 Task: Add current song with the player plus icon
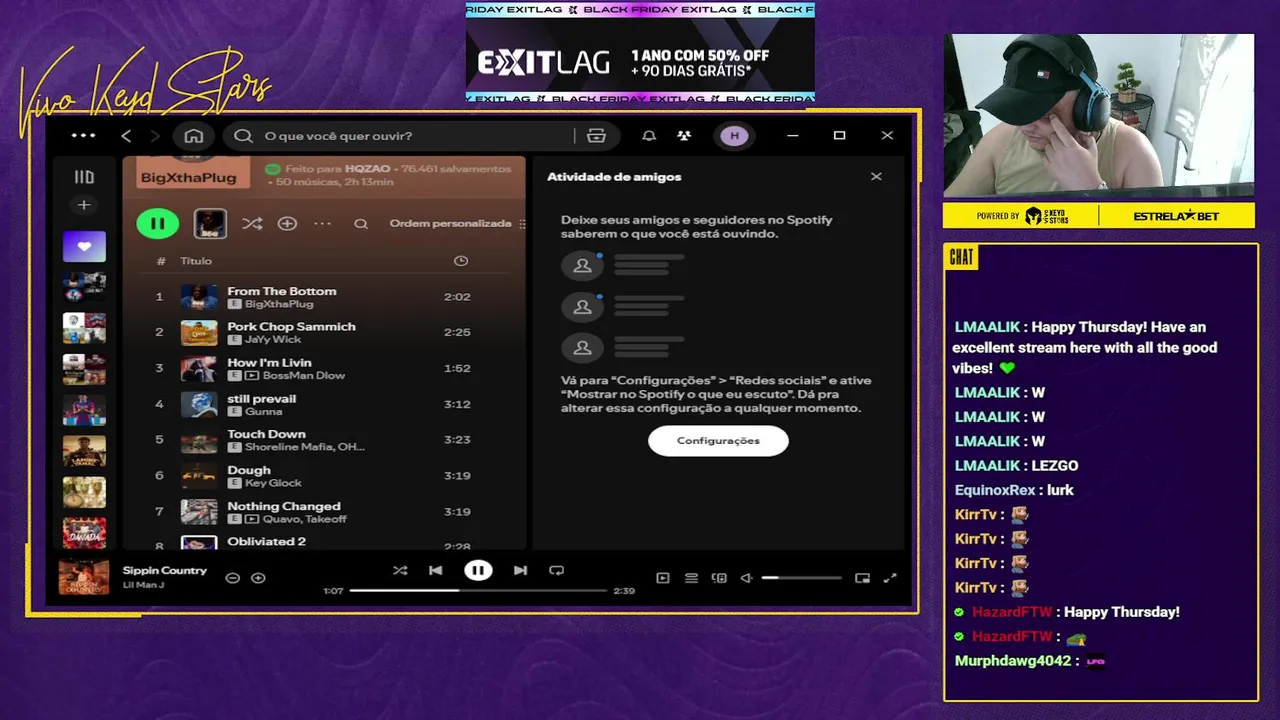[258, 578]
